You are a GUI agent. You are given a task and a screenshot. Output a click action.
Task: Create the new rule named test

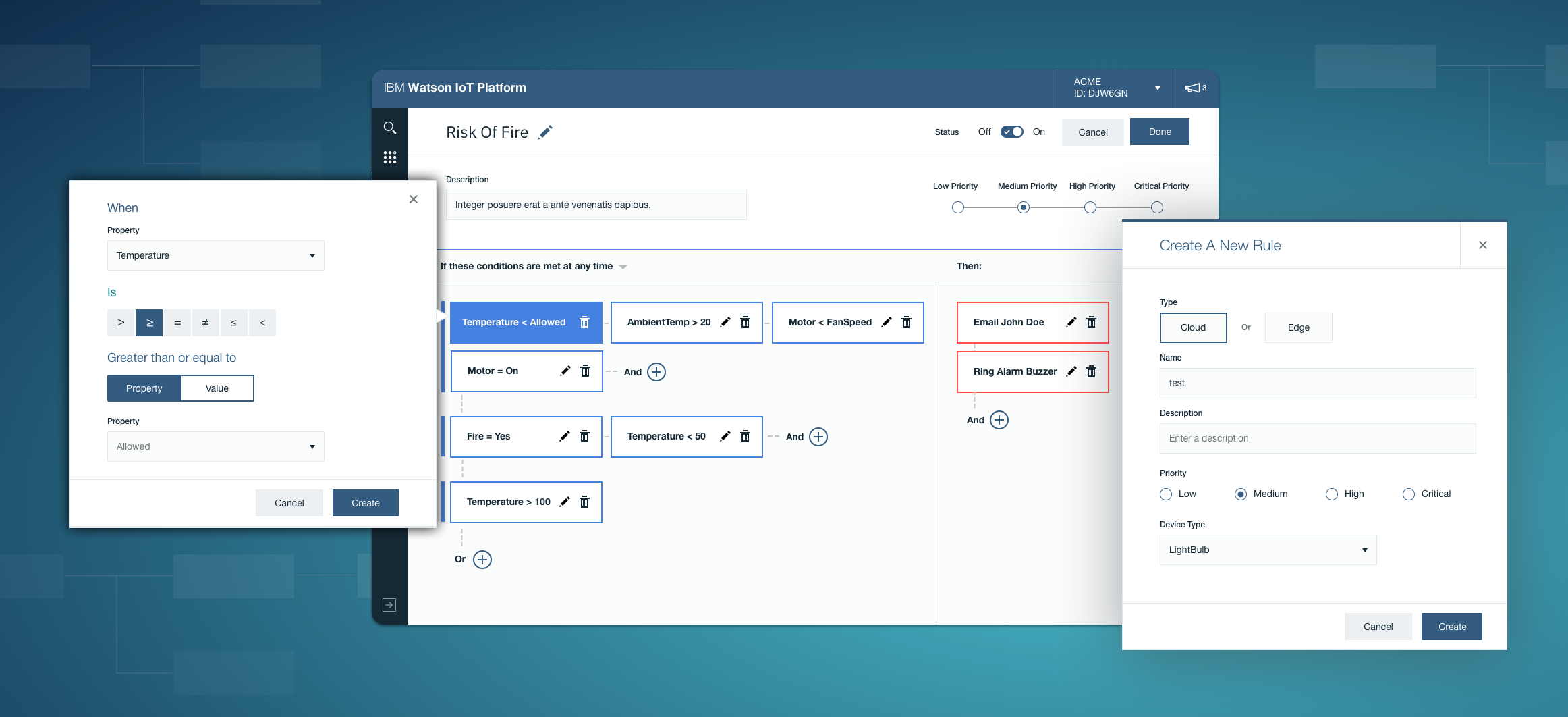pyautogui.click(x=1451, y=627)
